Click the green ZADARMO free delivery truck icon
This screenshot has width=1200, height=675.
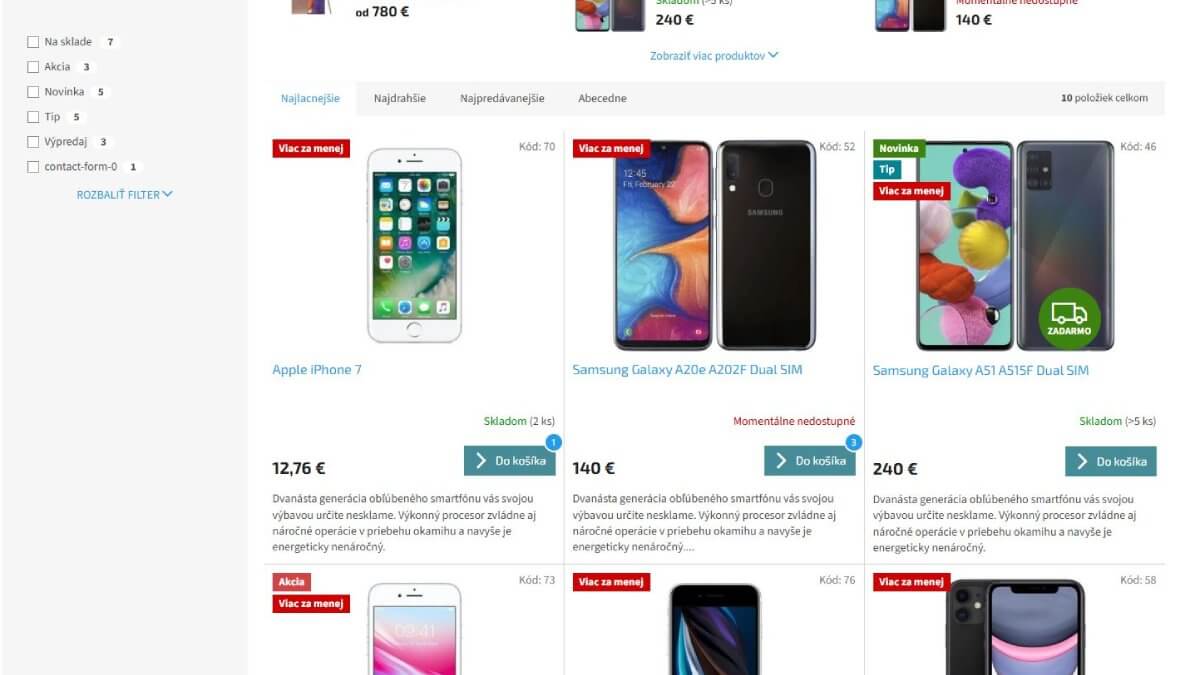(x=1069, y=319)
